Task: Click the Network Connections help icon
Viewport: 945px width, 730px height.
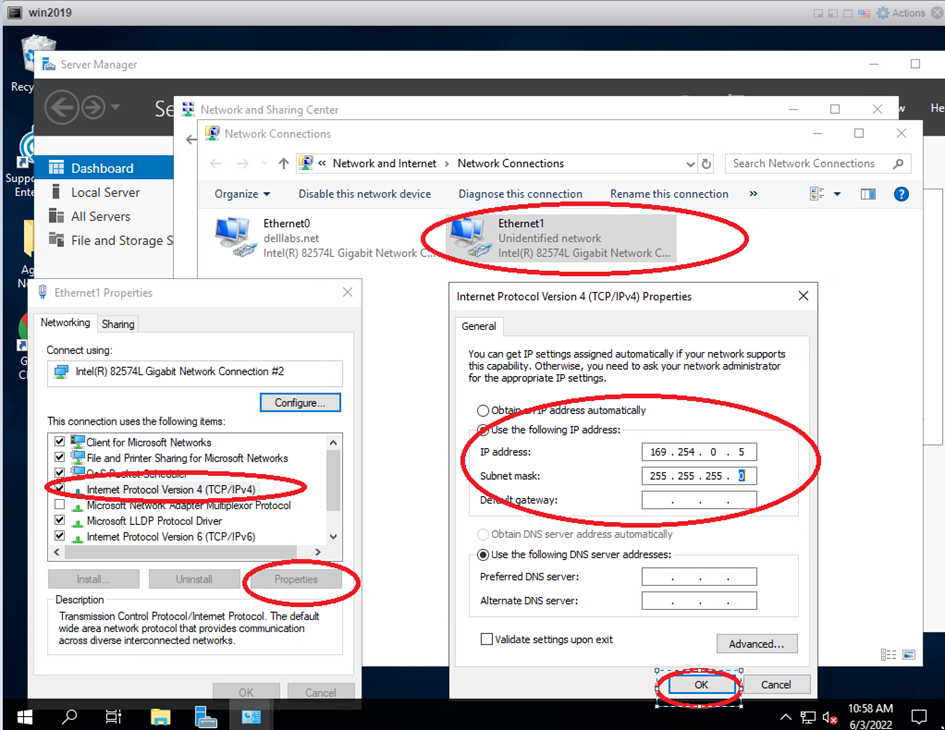Action: pyautogui.click(x=900, y=194)
